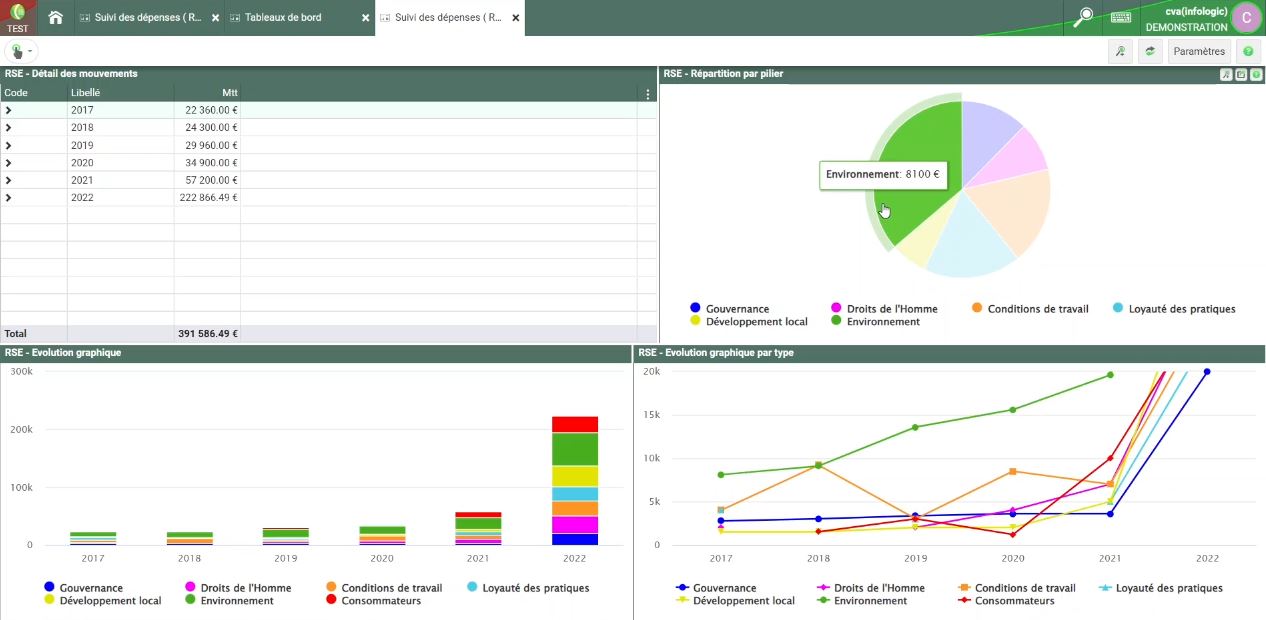Click the blue segment of the 2022 bar
1266x620 pixels.
pos(574,539)
